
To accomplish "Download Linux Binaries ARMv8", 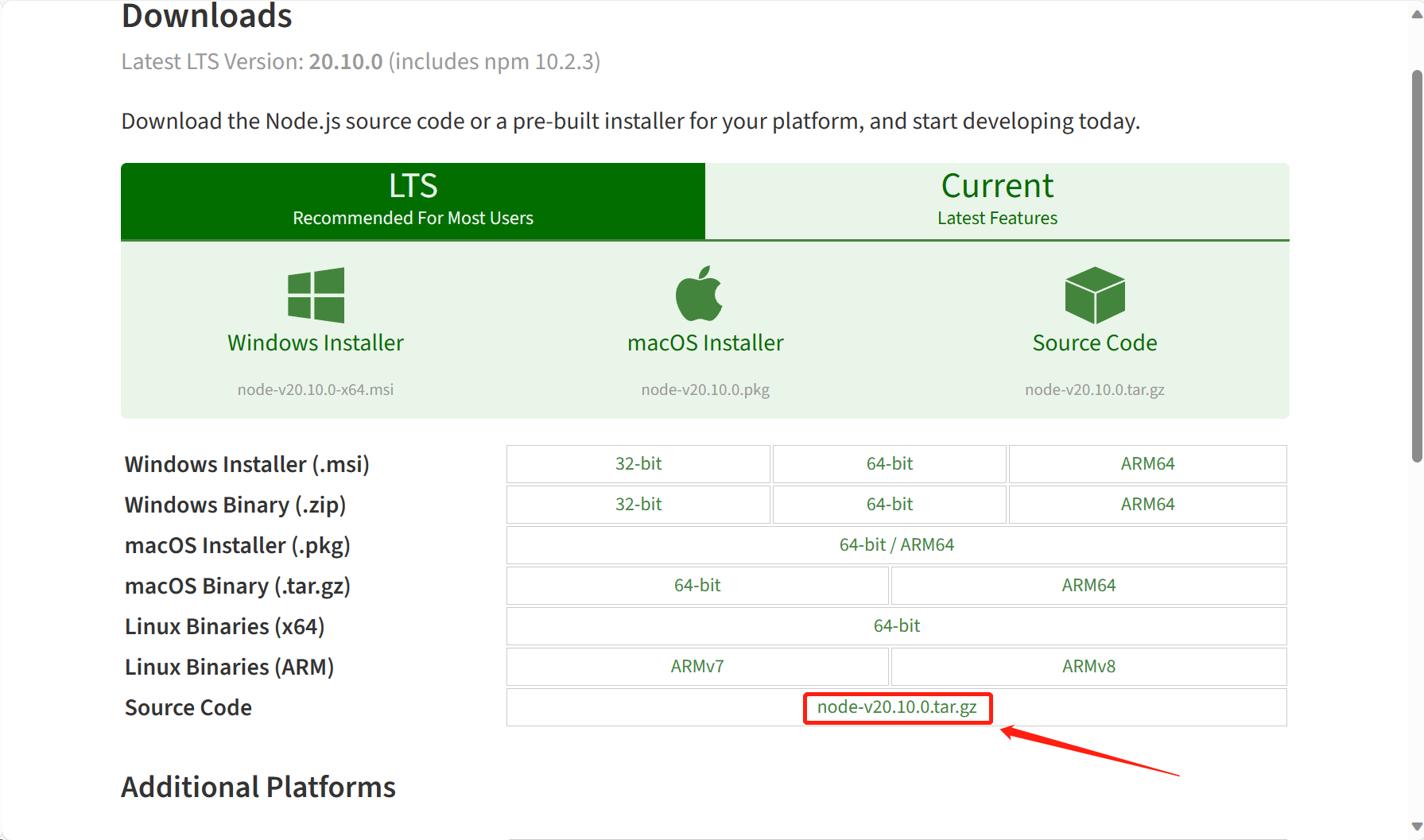I will click(x=1089, y=667).
